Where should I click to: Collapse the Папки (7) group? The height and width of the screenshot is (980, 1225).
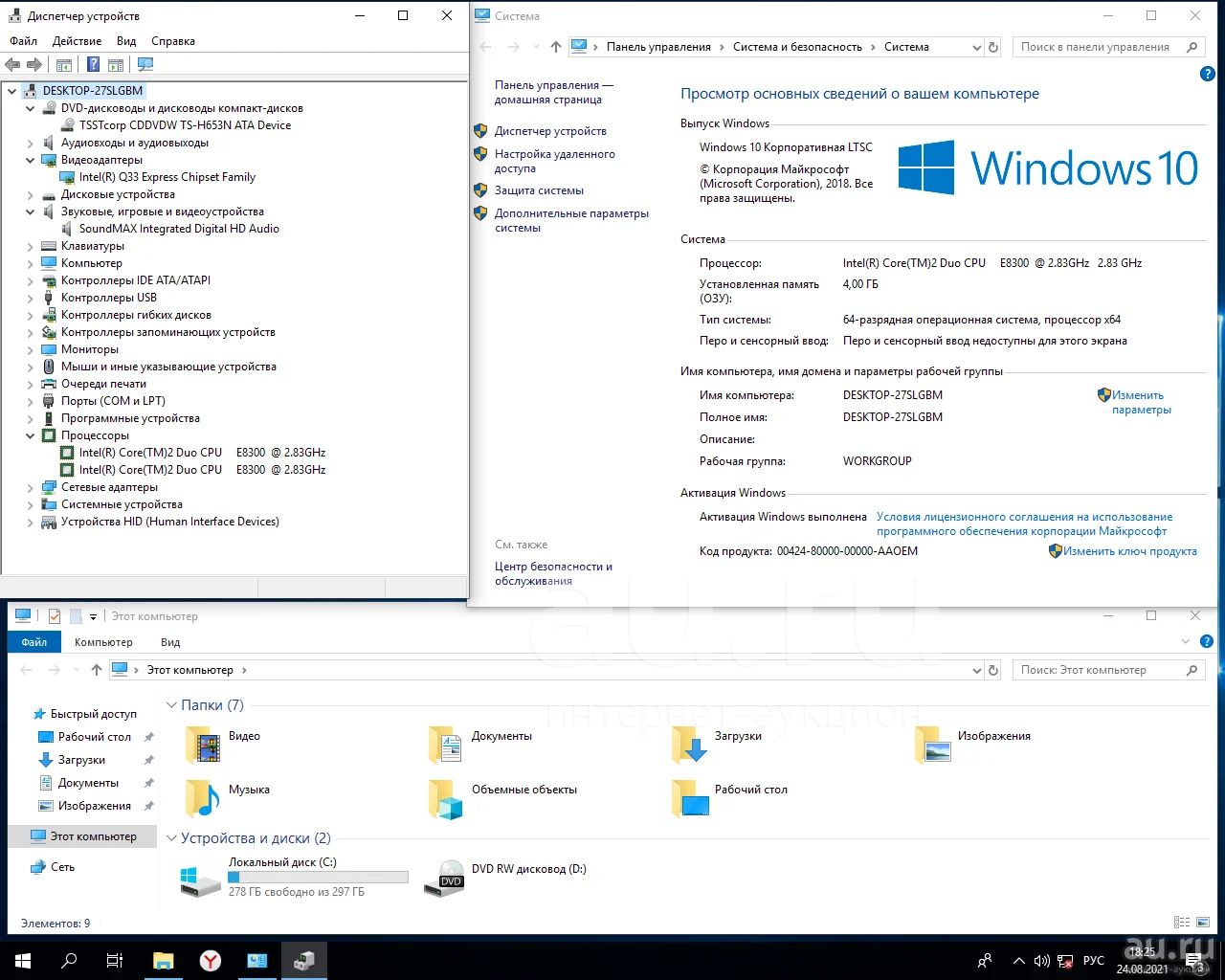[172, 705]
